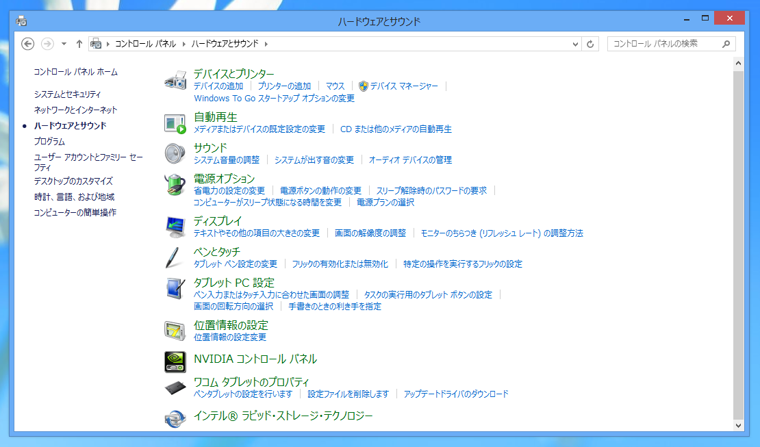The image size is (760, 447).
Task: Click the コントロール パネルの検索 search box
Action: [x=671, y=44]
